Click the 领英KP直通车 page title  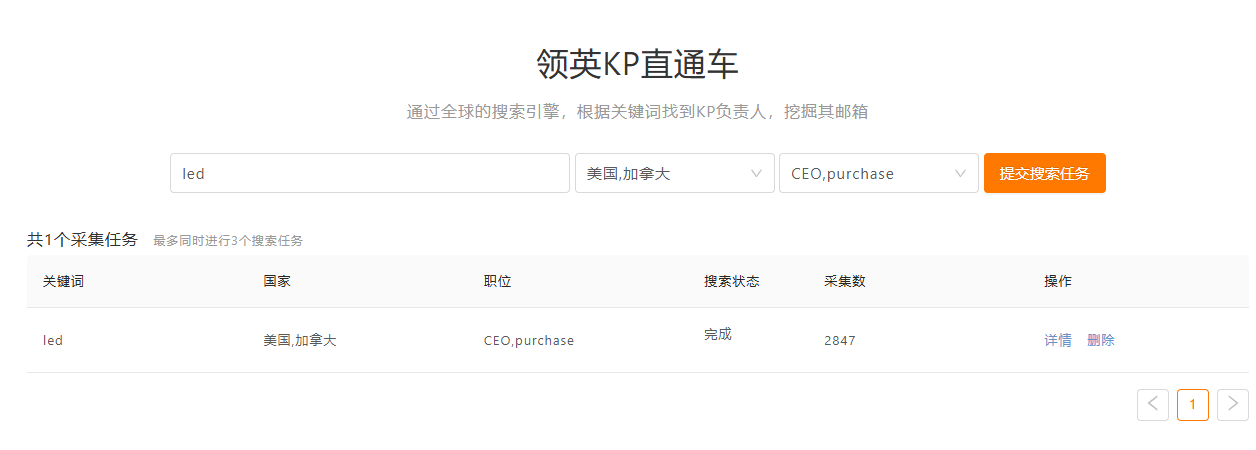pos(637,64)
